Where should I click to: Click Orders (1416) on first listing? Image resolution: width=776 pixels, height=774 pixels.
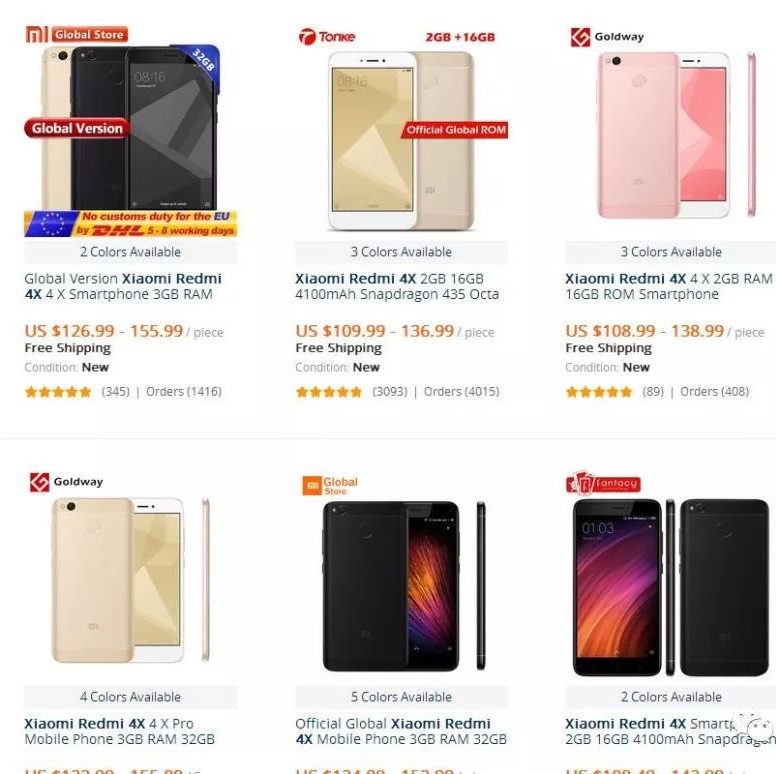(x=184, y=391)
